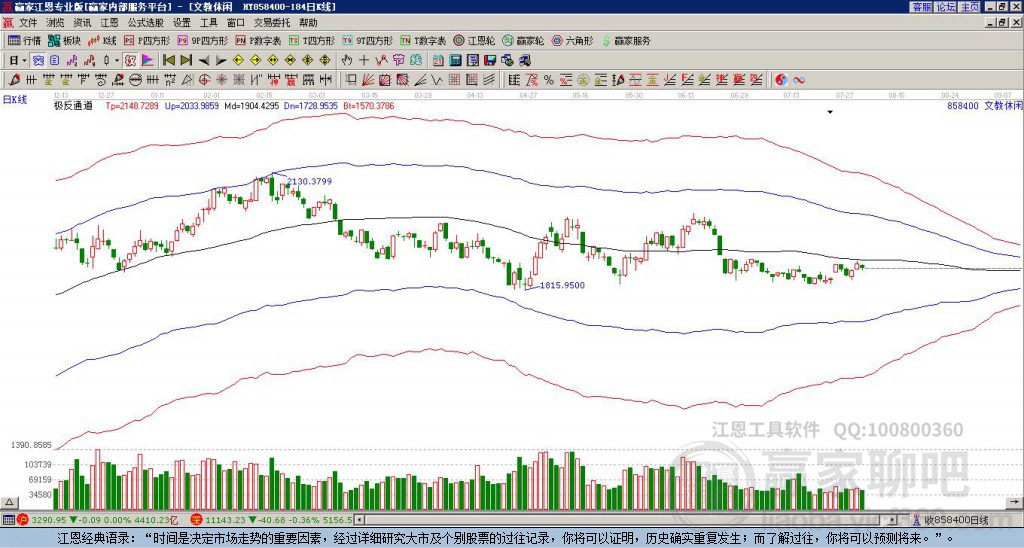The height and width of the screenshot is (548, 1024).
Task: Select the crosshair plus cursor tool
Action: click(x=364, y=60)
